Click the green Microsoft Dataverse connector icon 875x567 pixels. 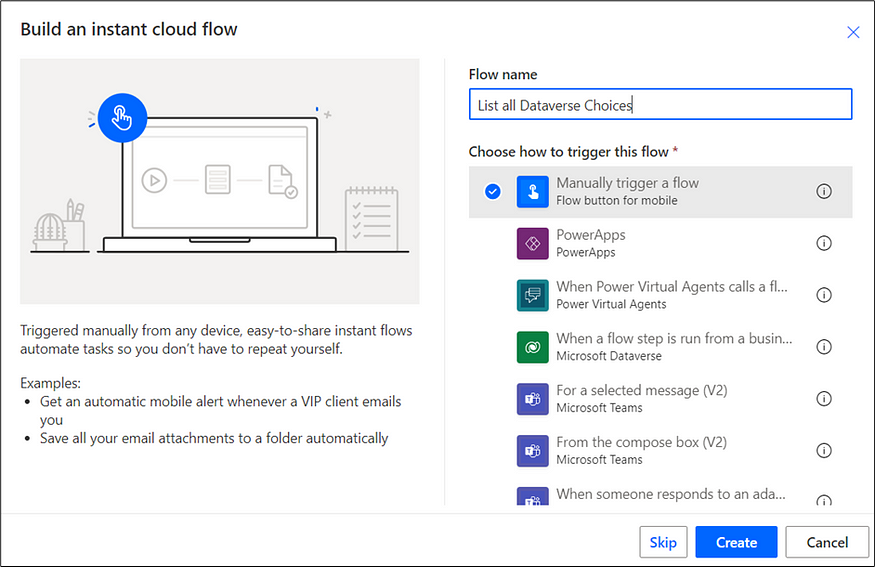coord(532,347)
